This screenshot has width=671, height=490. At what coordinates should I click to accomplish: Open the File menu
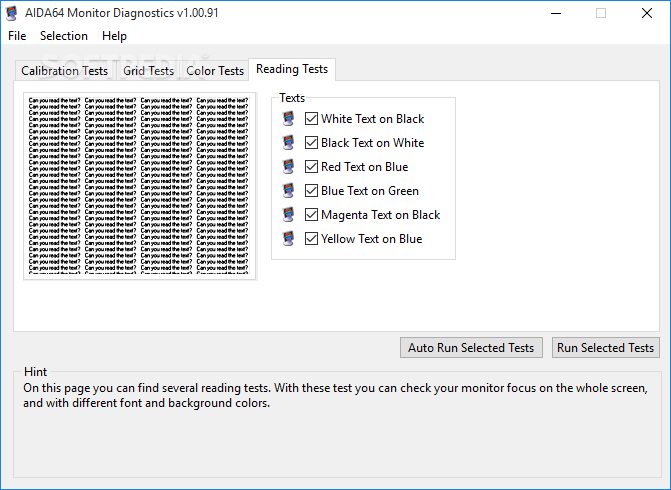(17, 36)
